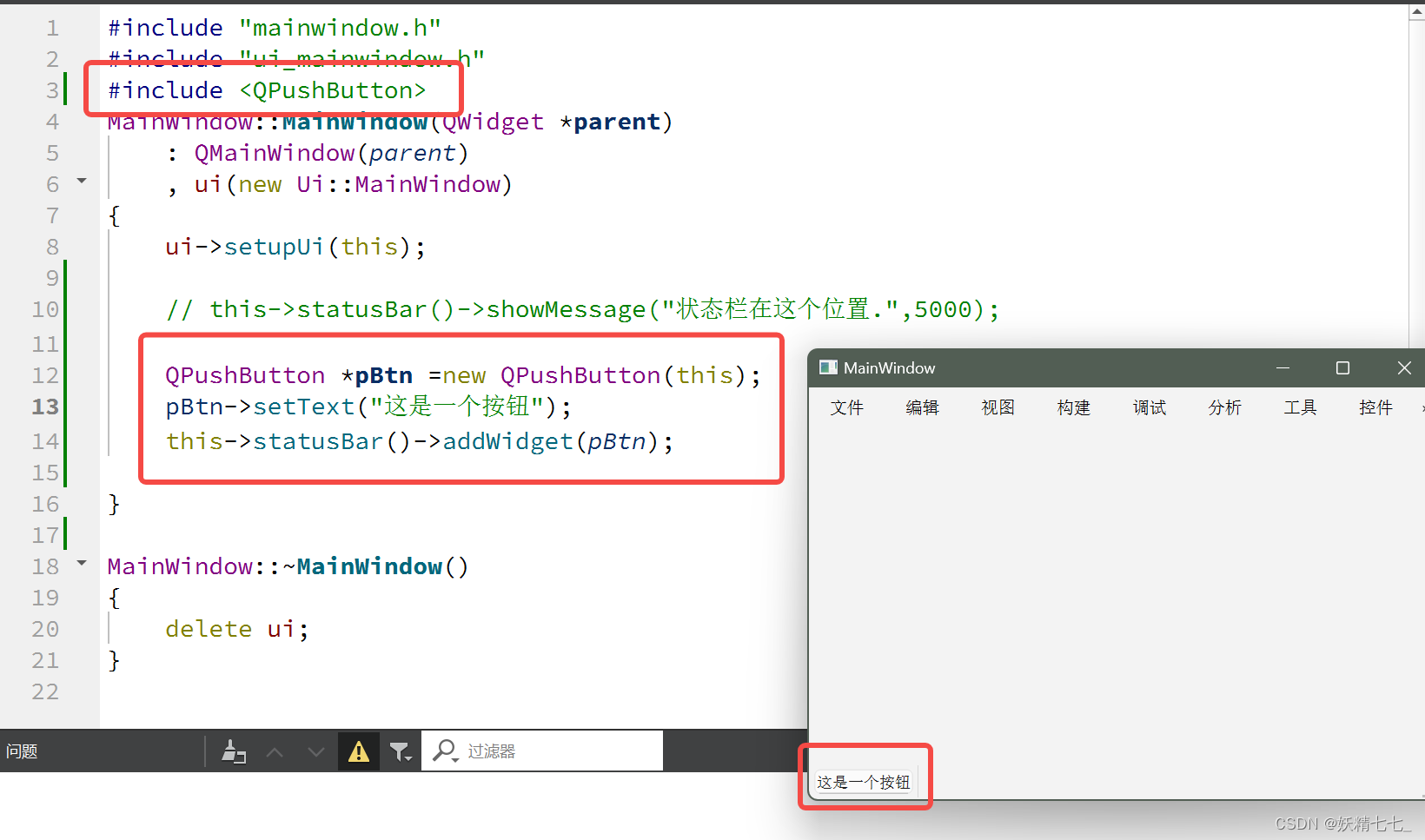Go to next issue arrow
This screenshot has height=840, width=1425.
coord(316,752)
